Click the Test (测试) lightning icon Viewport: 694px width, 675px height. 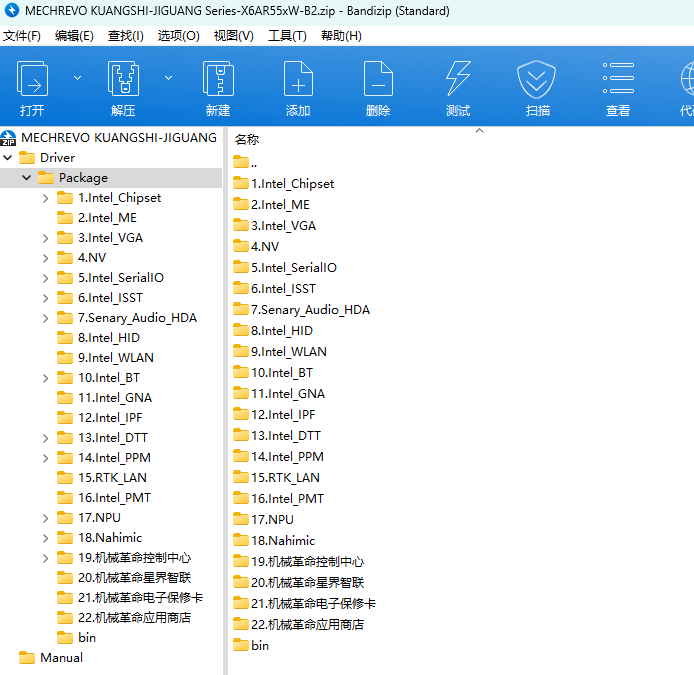[x=458, y=79]
